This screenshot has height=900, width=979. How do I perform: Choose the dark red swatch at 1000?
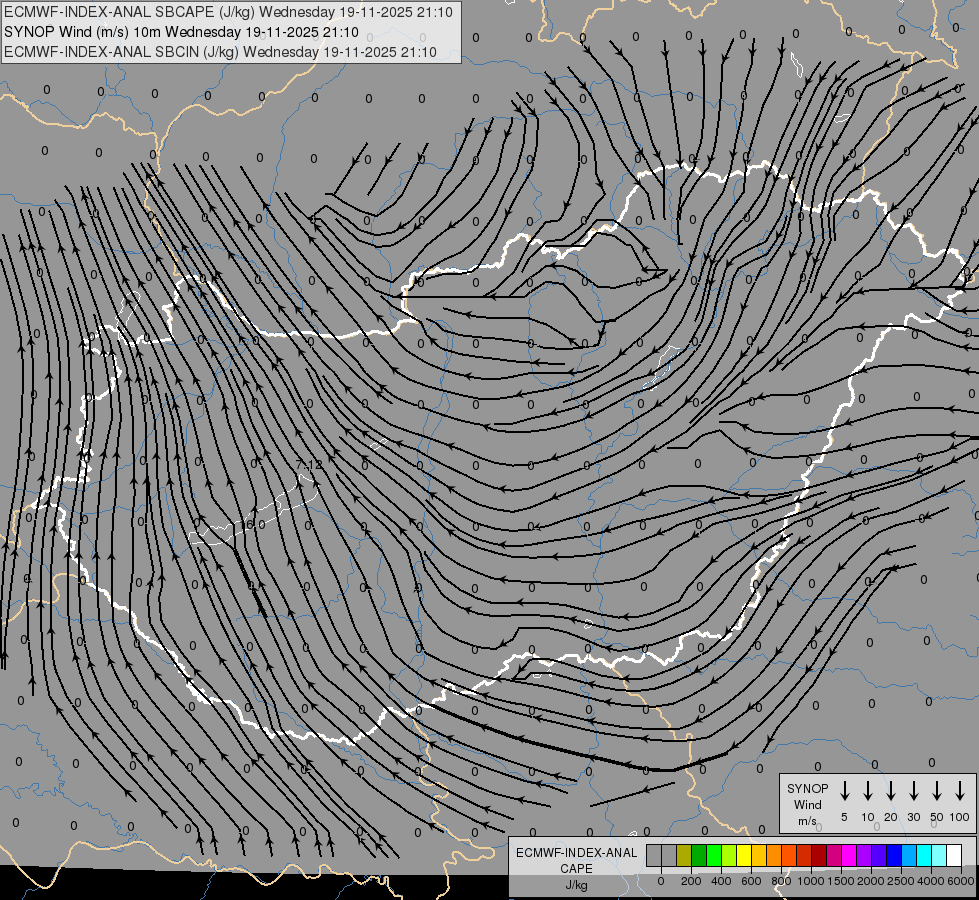pos(819,855)
